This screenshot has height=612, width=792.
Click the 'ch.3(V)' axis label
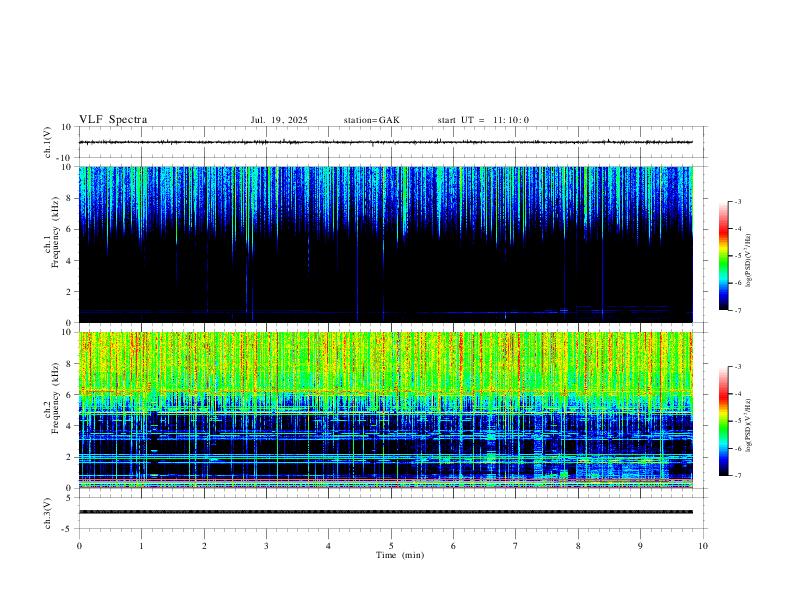tap(47, 513)
